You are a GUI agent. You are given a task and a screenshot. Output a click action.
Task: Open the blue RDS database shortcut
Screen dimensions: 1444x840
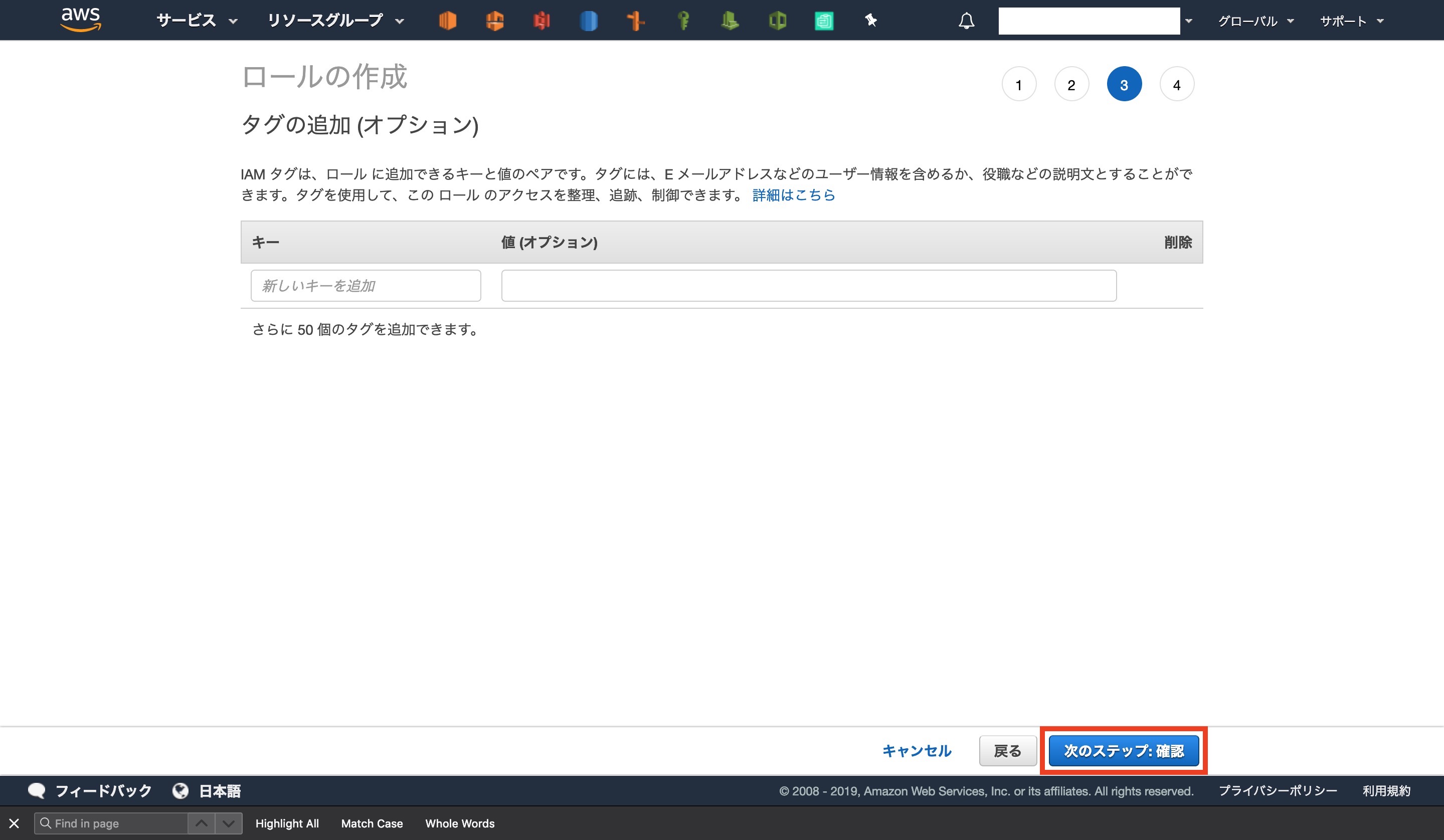coord(589,21)
